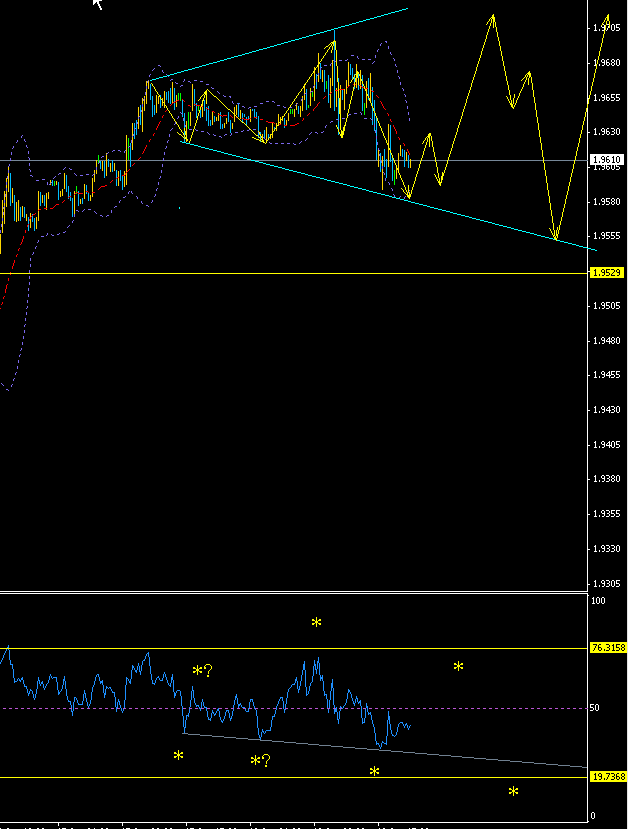Click the 1.9455 price axis value
The height and width of the screenshot is (829, 628).
[x=607, y=375]
